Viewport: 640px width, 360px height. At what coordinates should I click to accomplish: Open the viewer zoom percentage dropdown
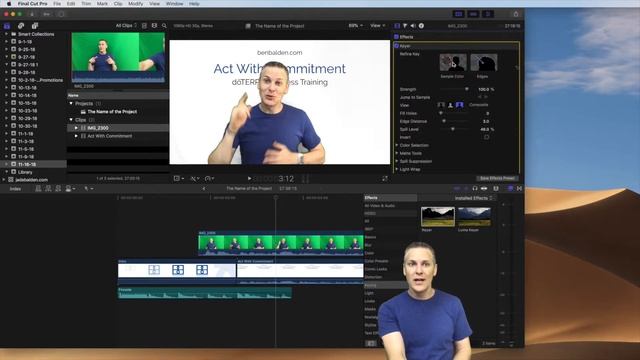(355, 26)
